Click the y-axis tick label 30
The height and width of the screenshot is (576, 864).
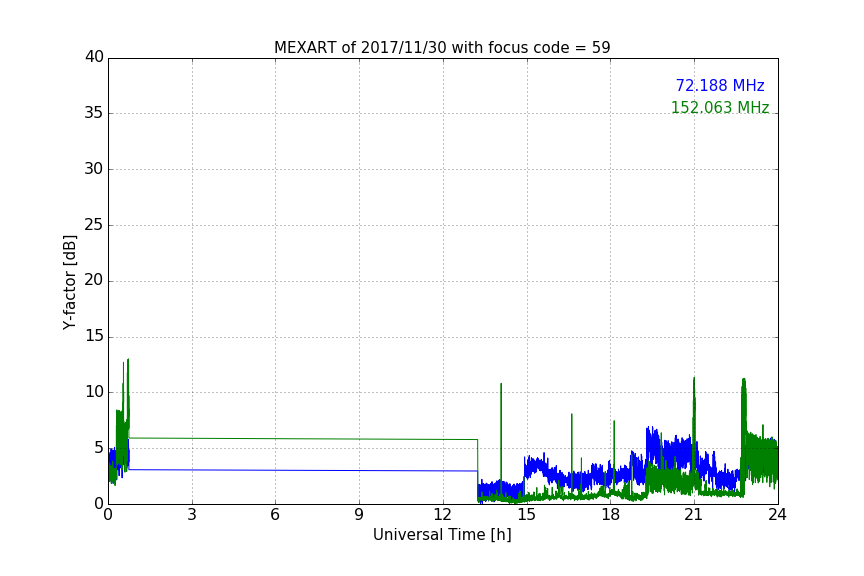94,169
